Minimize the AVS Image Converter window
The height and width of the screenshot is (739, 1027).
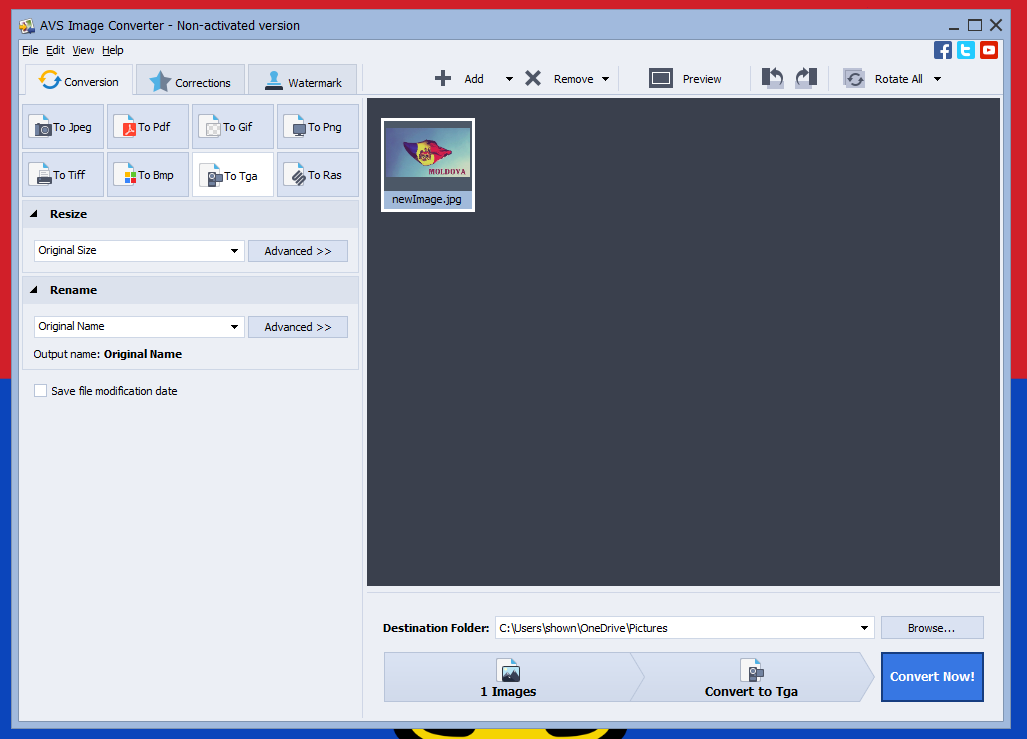tap(954, 26)
